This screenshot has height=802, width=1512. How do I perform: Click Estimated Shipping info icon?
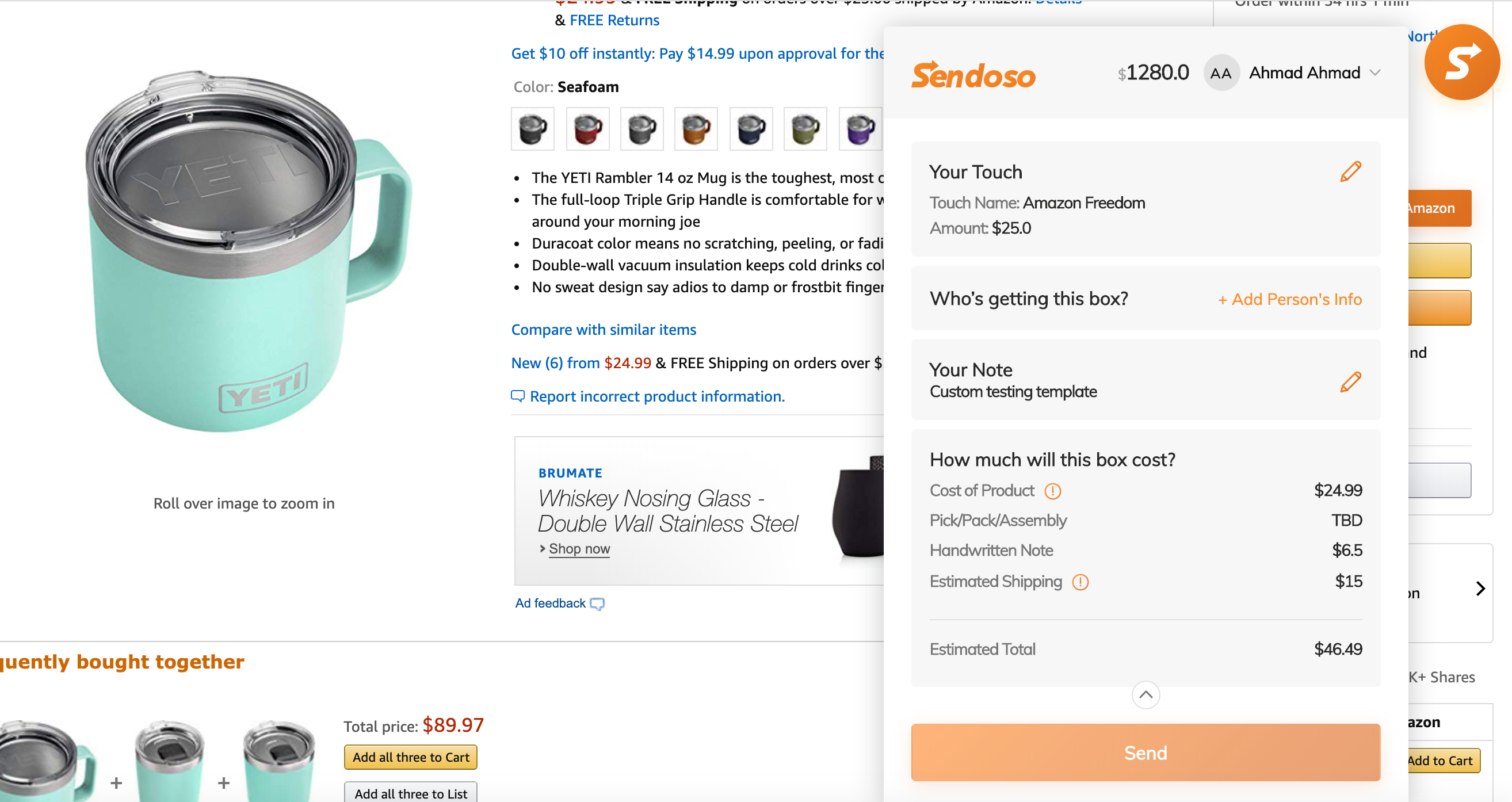(1080, 582)
